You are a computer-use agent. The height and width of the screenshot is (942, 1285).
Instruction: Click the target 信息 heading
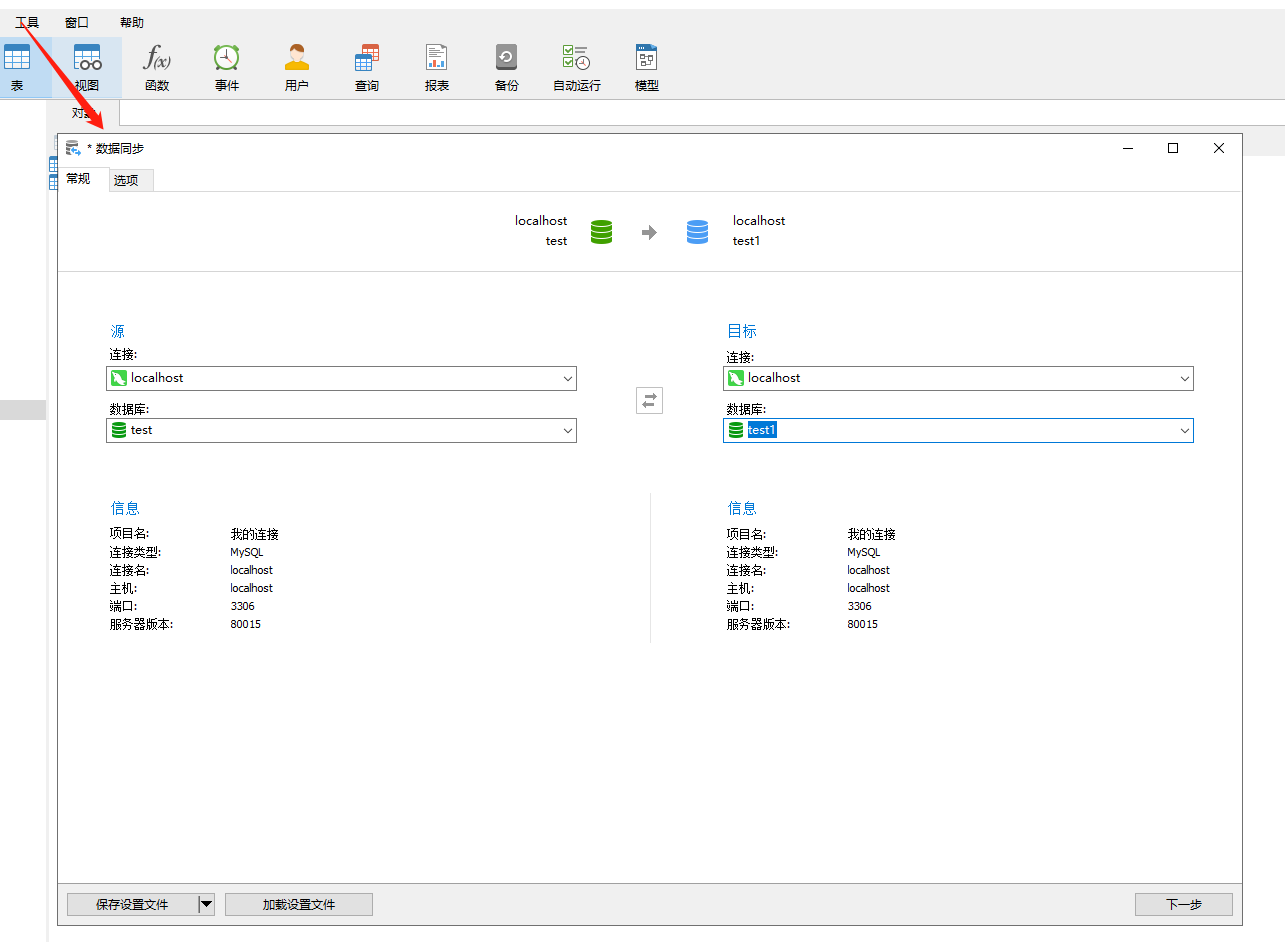click(742, 508)
